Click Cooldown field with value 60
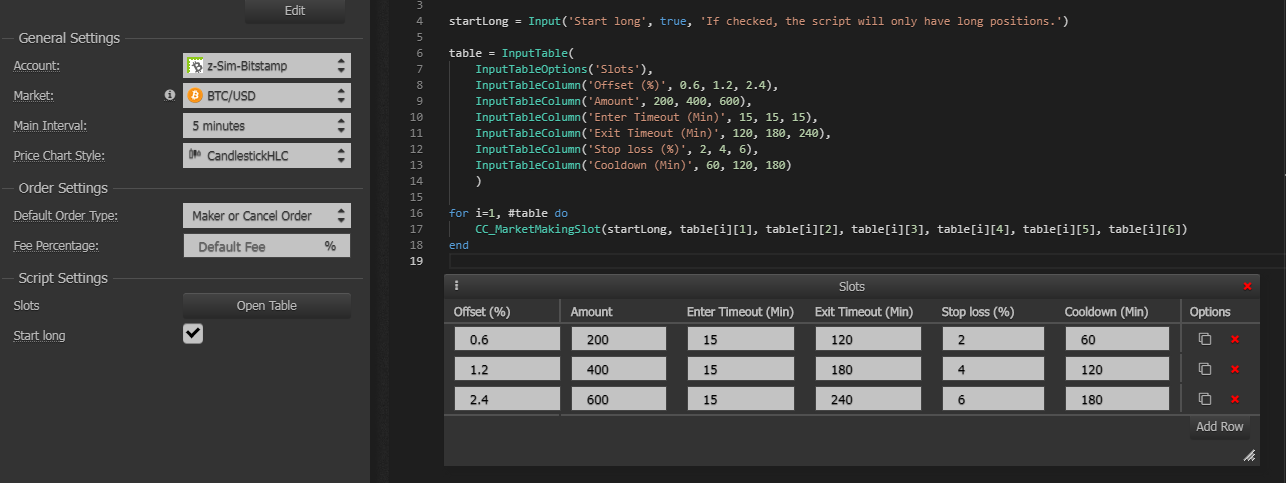 click(1117, 339)
